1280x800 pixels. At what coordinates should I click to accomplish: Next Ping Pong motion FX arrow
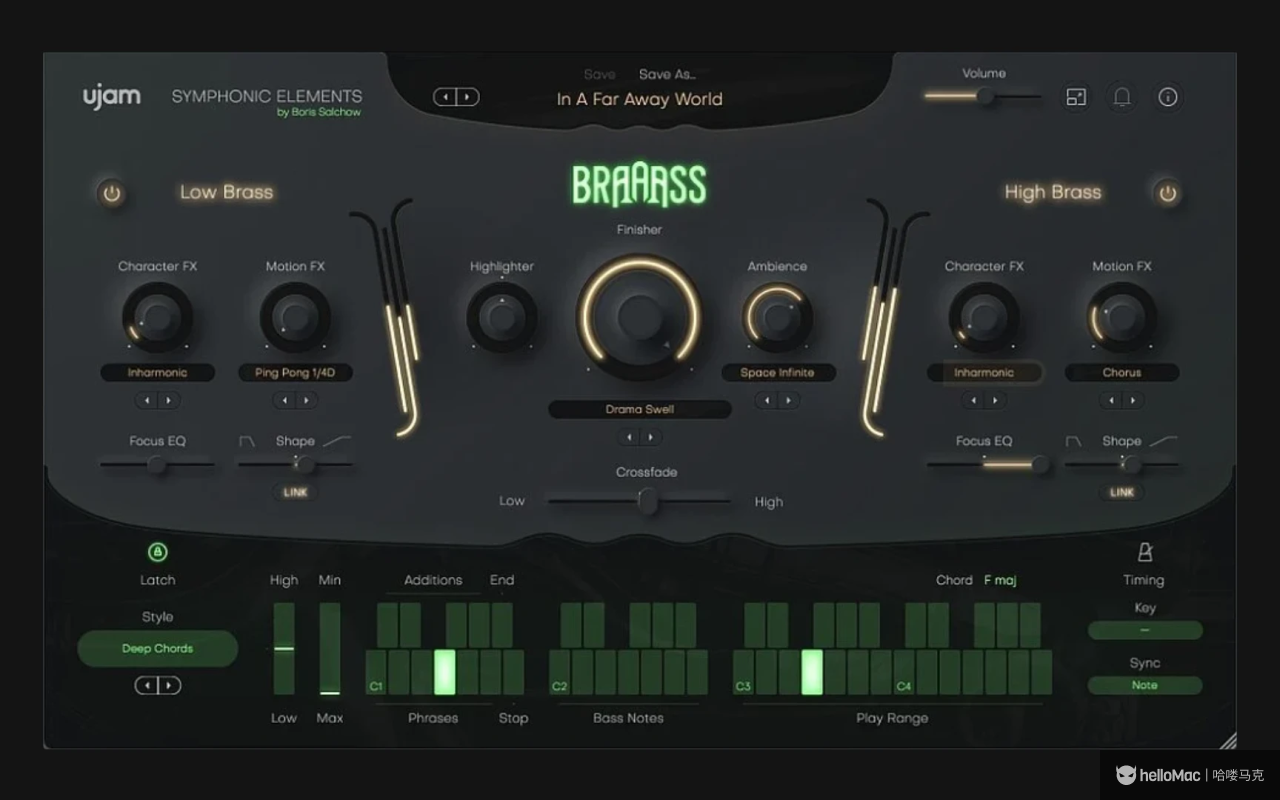pyautogui.click(x=306, y=400)
